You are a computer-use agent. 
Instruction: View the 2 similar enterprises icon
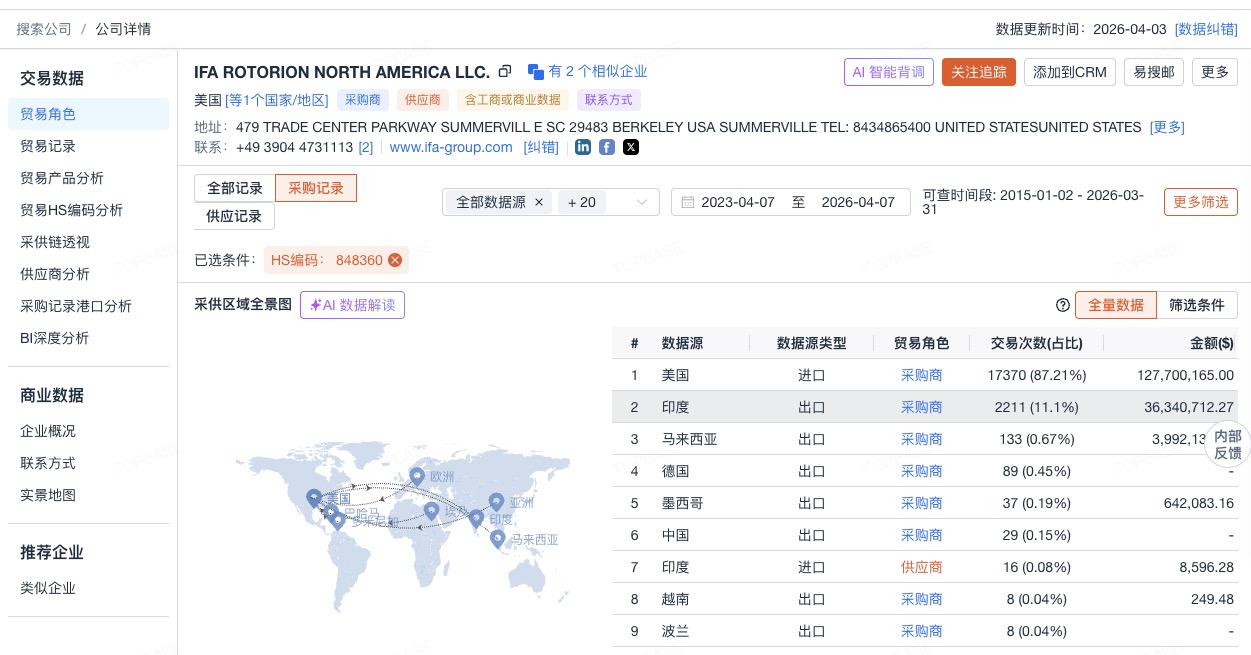tap(536, 71)
